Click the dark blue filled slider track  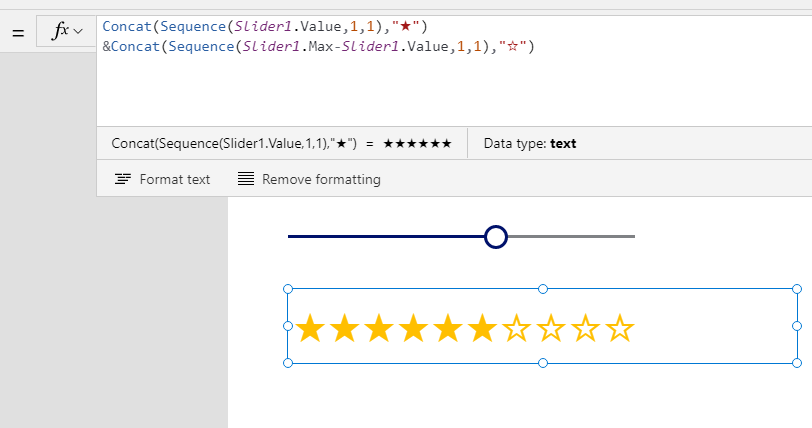tap(386, 237)
